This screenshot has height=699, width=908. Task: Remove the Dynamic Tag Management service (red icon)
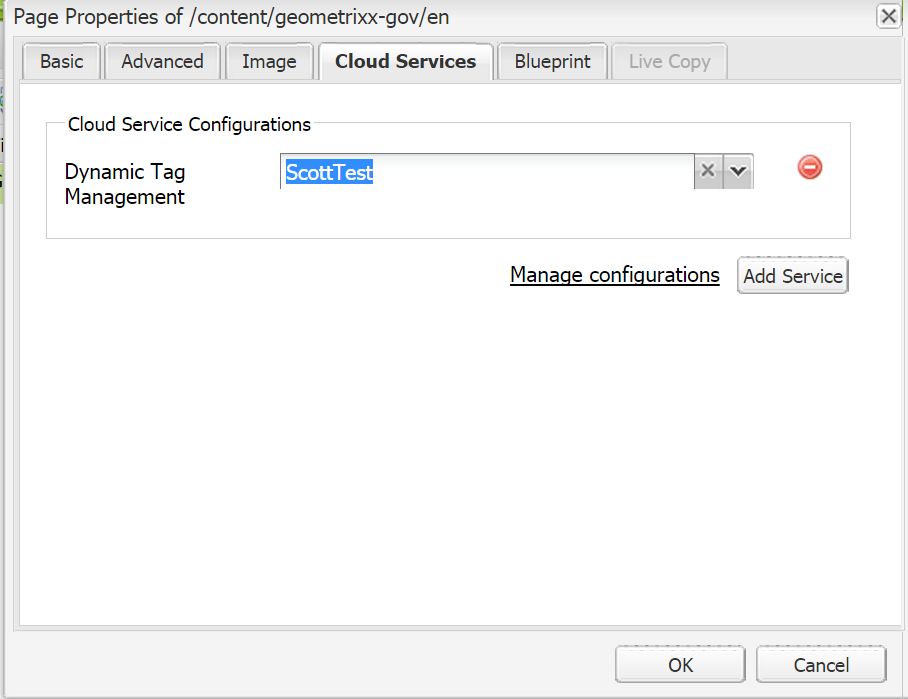pyautogui.click(x=809, y=168)
